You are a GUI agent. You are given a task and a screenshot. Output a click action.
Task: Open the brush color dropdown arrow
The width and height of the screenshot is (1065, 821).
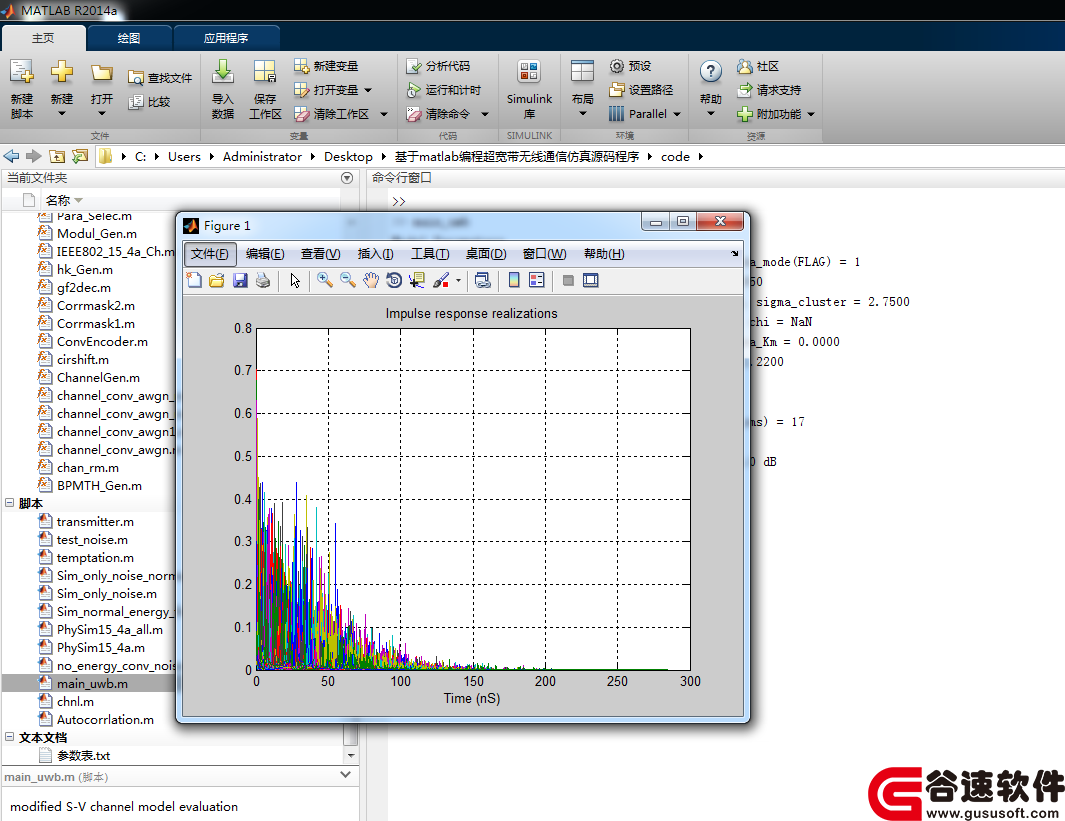(458, 280)
